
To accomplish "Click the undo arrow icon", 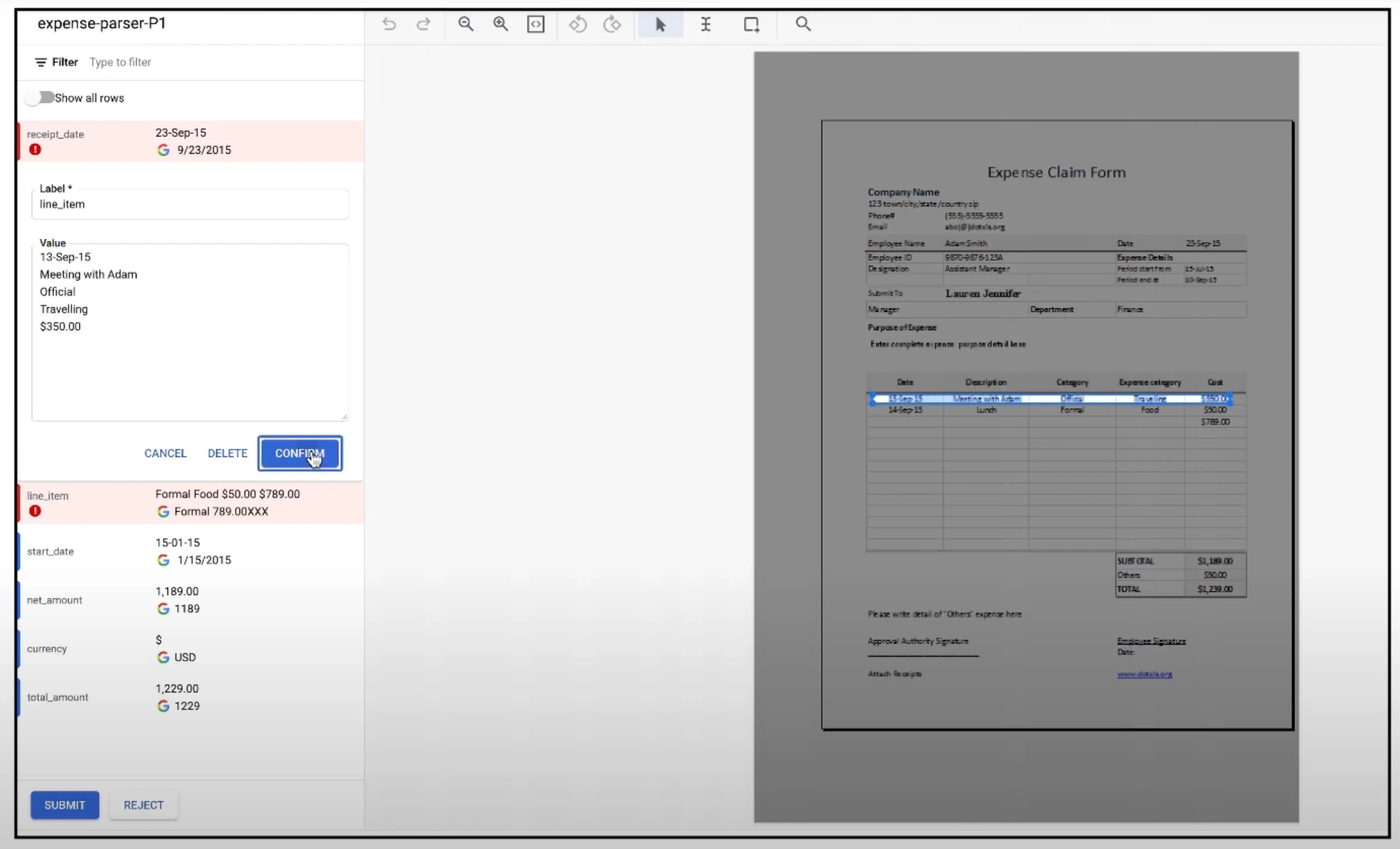I will 389,24.
